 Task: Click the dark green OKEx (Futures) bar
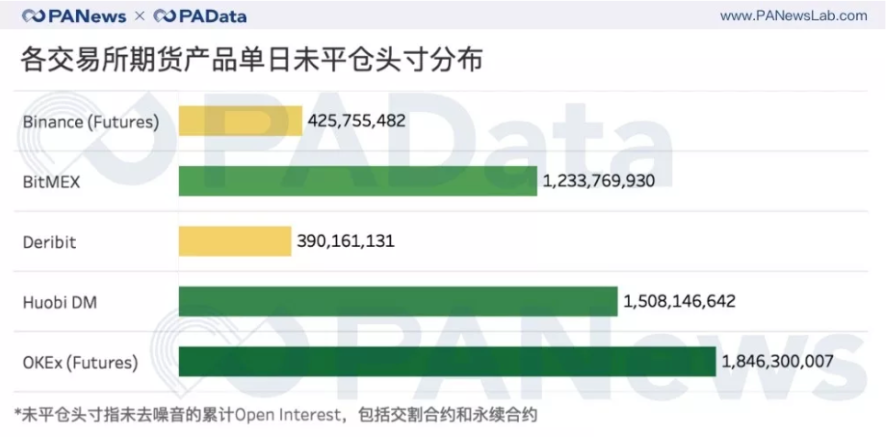click(x=446, y=361)
